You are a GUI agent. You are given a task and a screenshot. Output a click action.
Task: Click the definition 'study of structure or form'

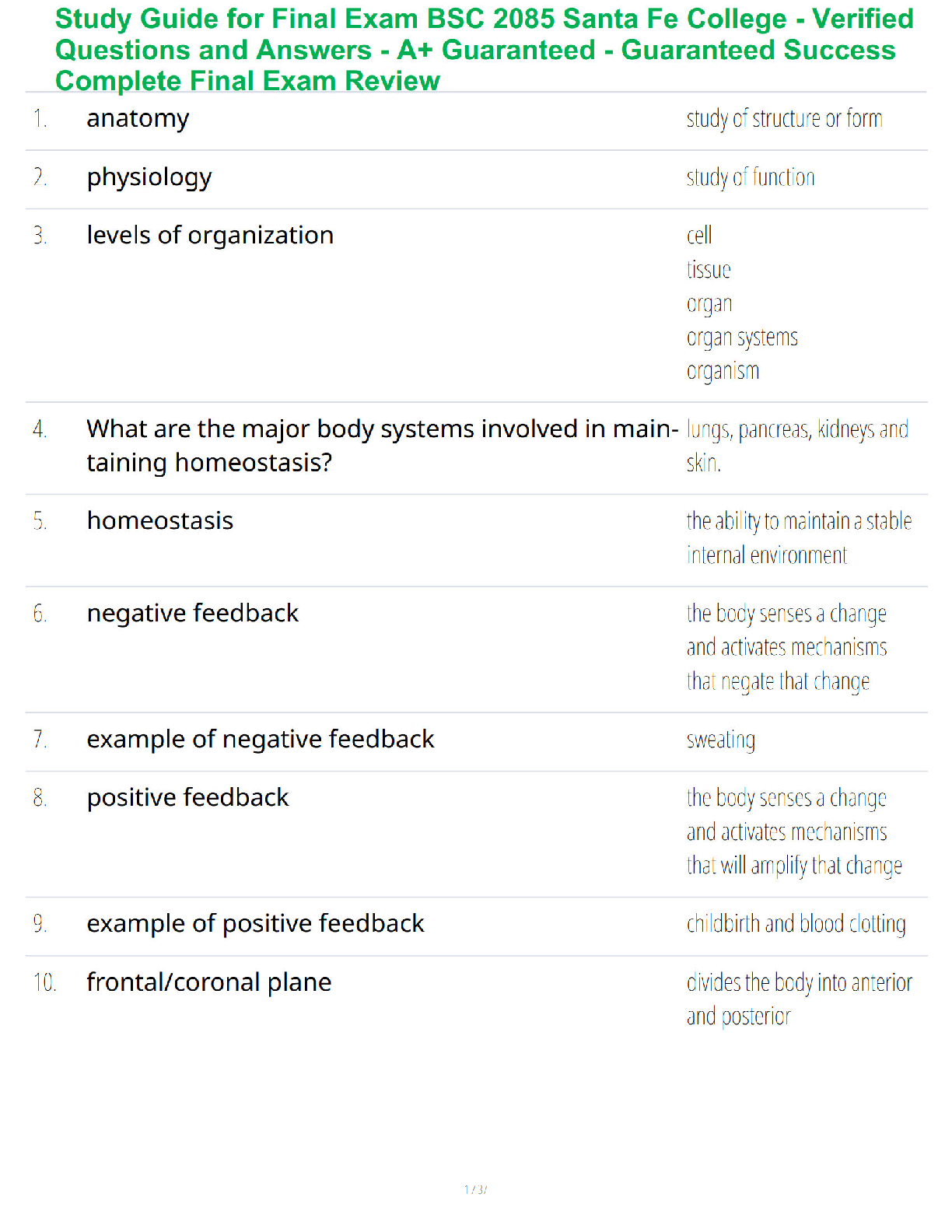[x=784, y=119]
